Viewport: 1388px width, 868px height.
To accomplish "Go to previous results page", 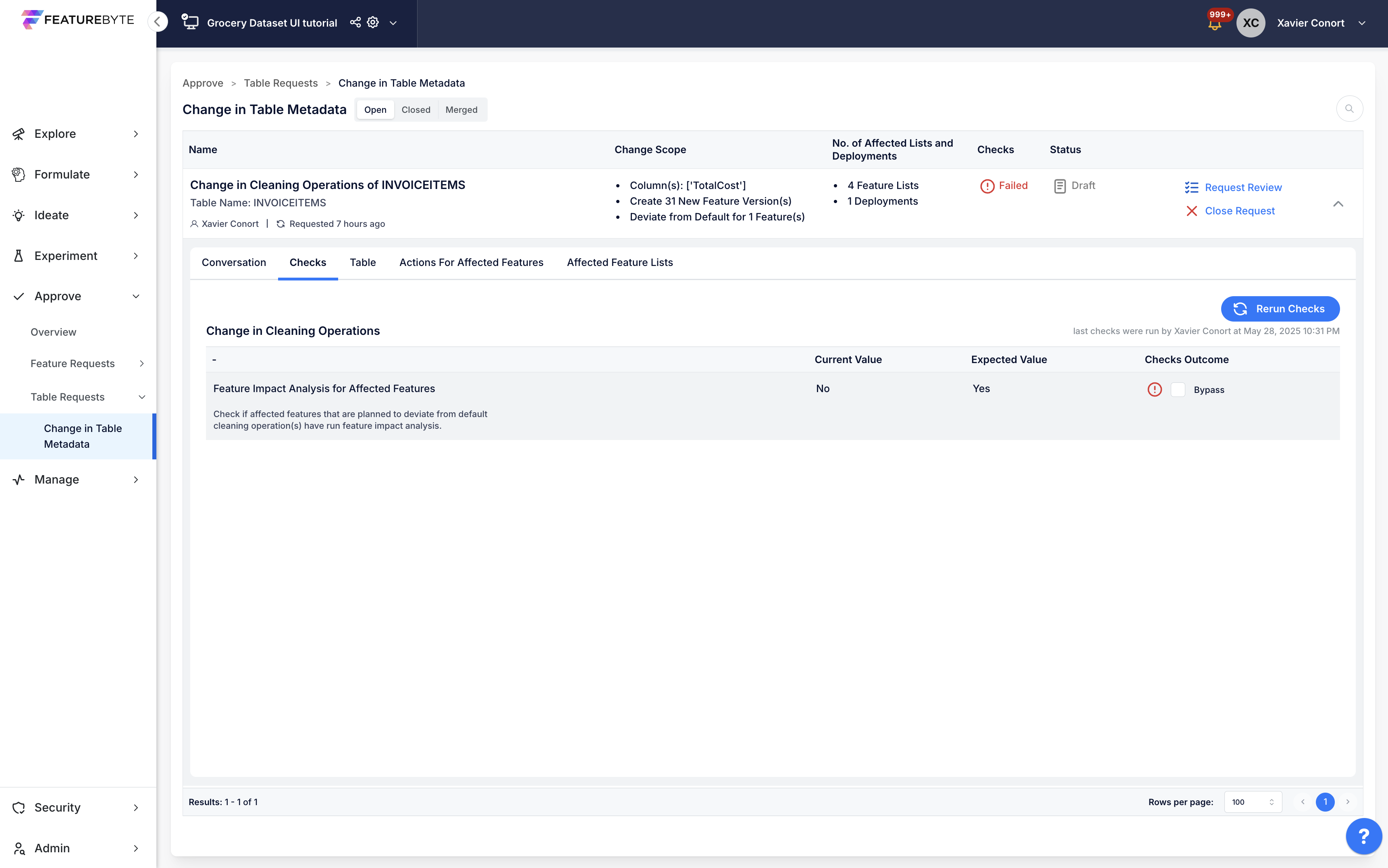I will [1303, 802].
